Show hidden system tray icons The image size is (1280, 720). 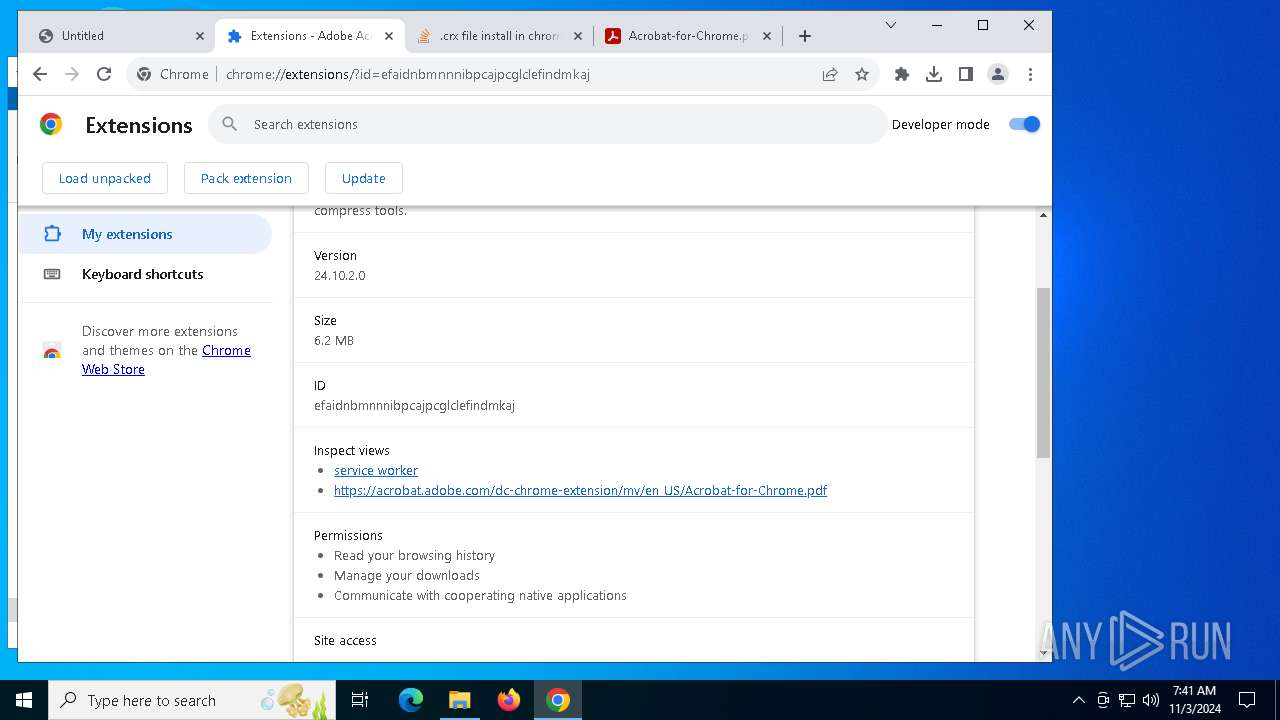point(1078,700)
